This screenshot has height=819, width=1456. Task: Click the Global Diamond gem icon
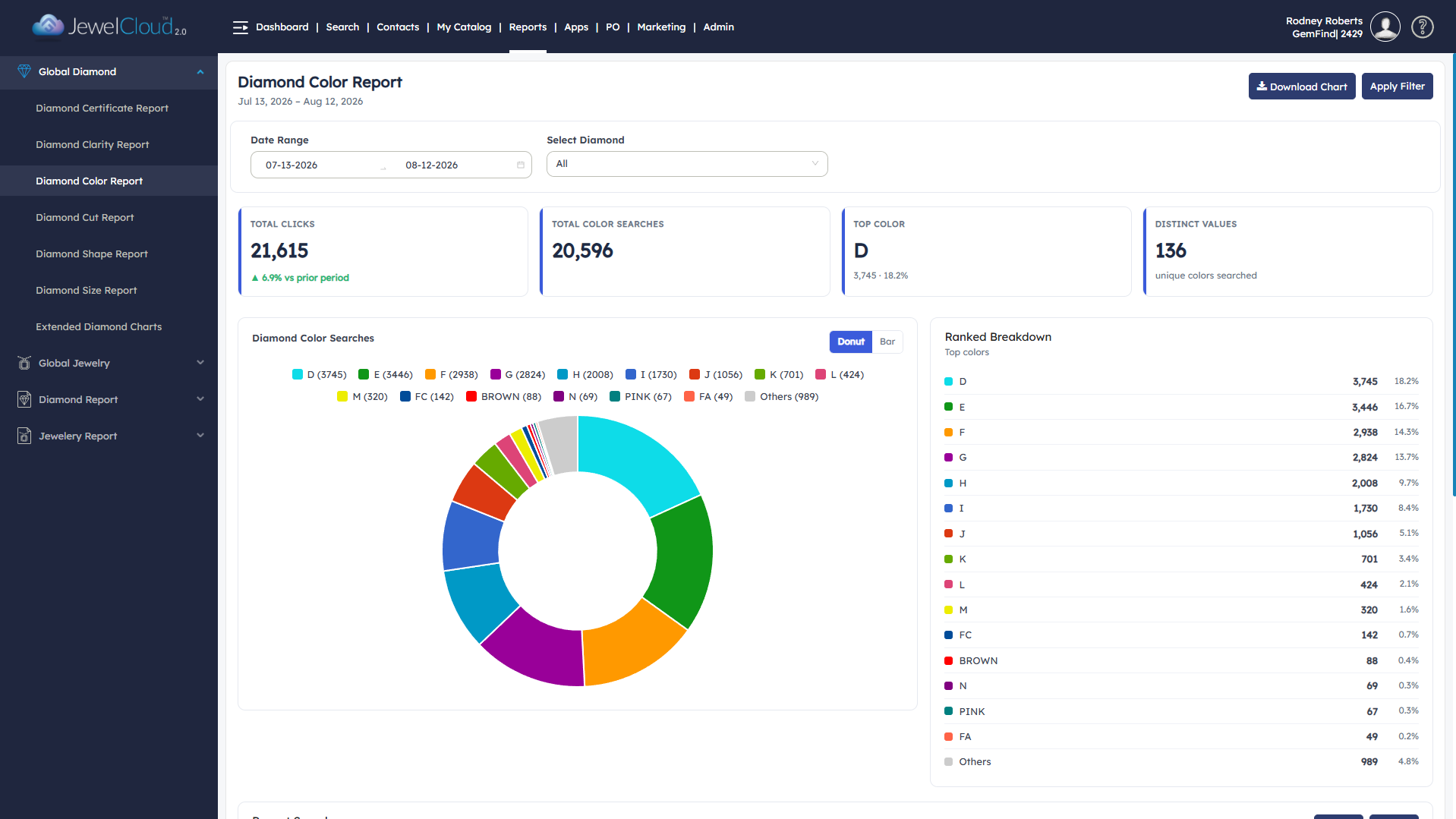[x=24, y=71]
